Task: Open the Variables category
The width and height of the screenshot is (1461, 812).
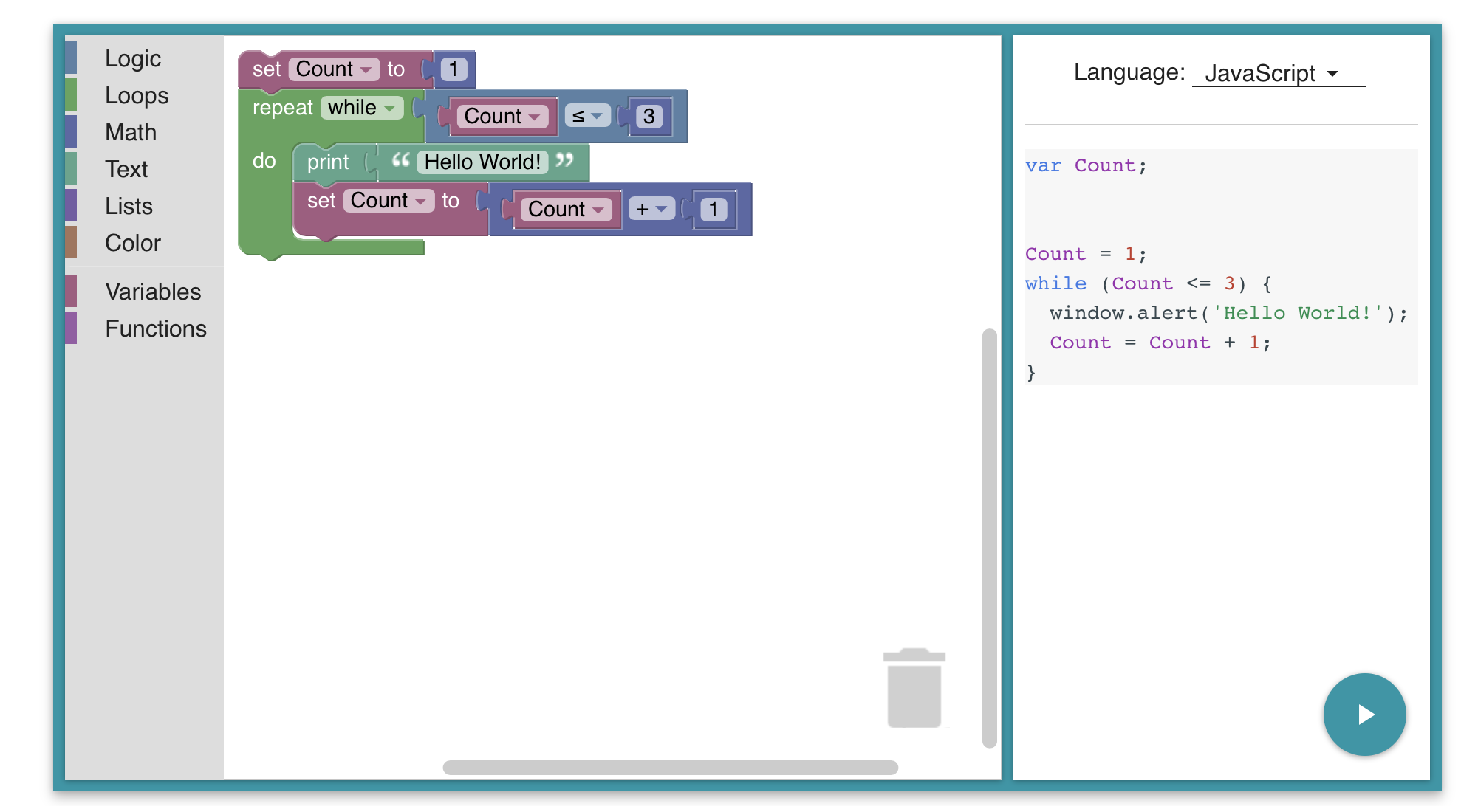Action: [x=153, y=292]
